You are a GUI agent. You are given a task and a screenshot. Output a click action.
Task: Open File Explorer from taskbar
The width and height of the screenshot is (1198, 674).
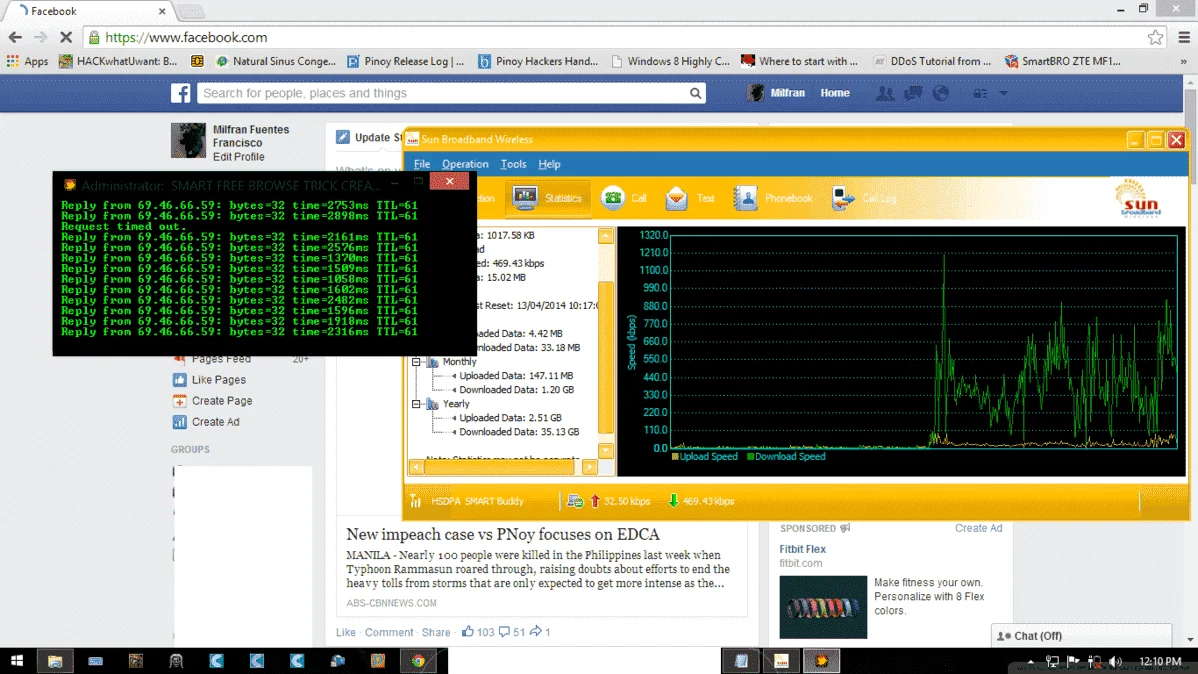pyautogui.click(x=54, y=661)
